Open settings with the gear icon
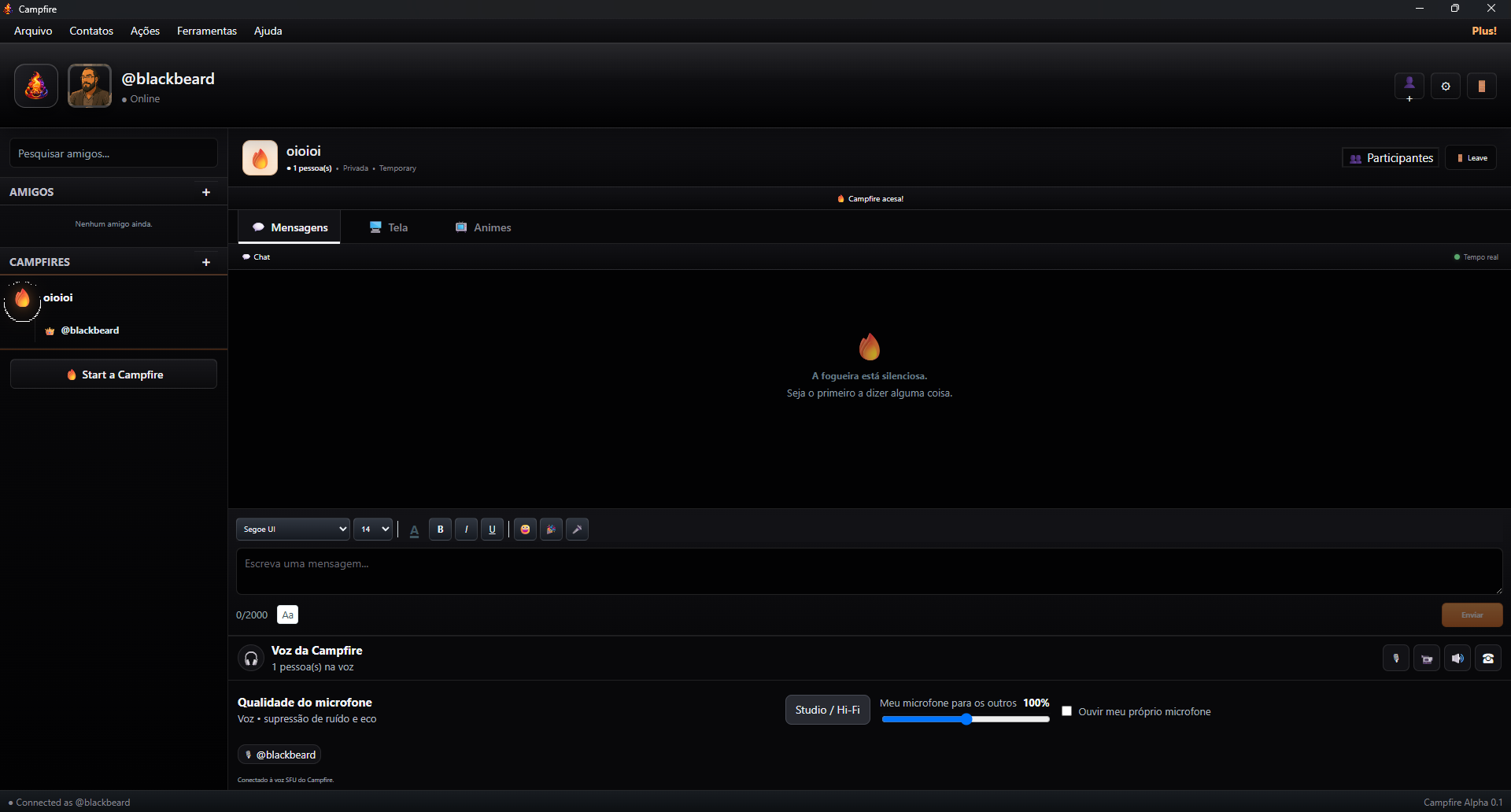The width and height of the screenshot is (1511, 812). tap(1446, 87)
